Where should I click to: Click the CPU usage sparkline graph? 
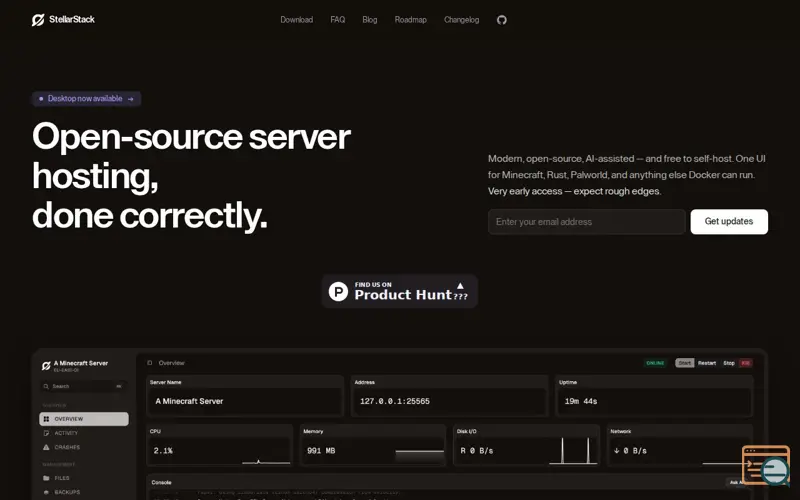point(266,461)
